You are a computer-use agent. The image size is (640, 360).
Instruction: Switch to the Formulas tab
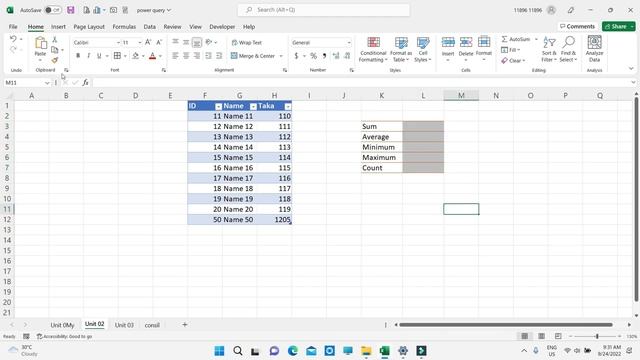pyautogui.click(x=124, y=27)
